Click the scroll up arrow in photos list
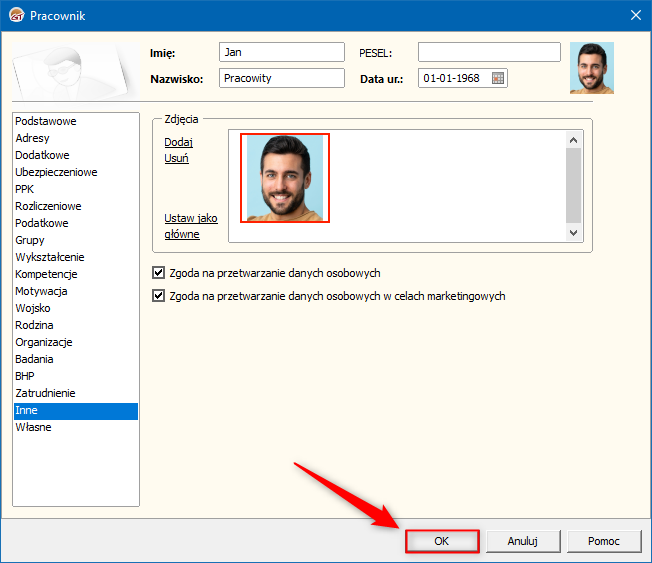 pyautogui.click(x=573, y=140)
